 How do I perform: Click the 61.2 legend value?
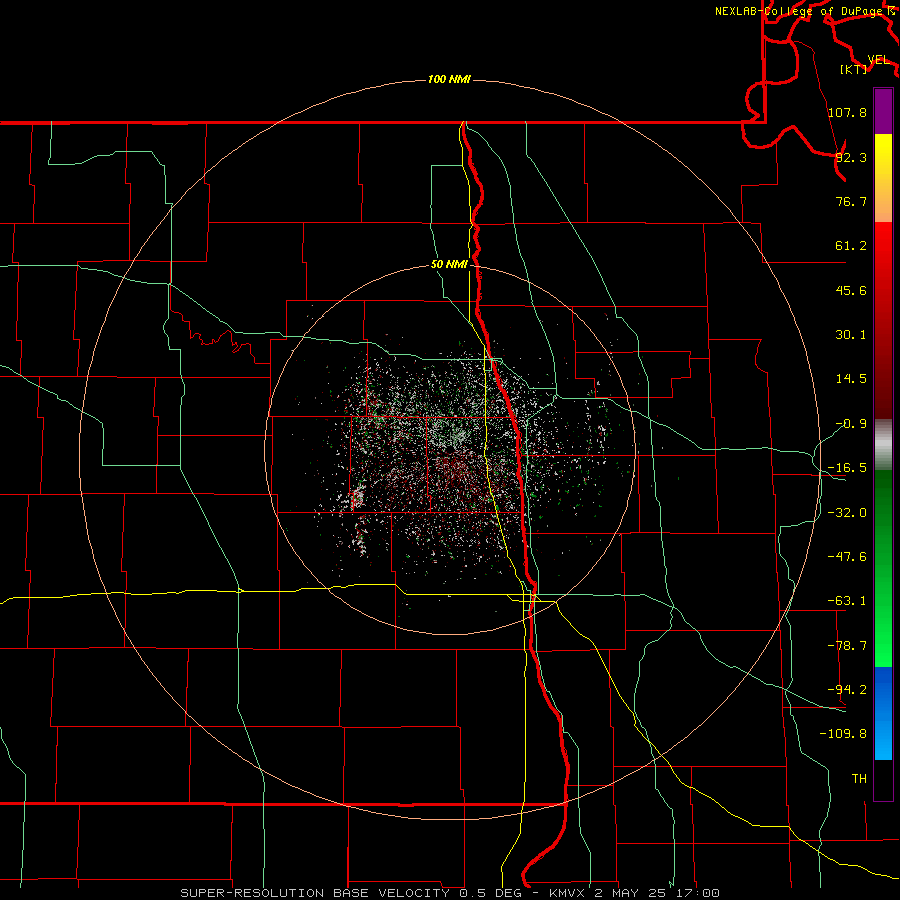coord(851,246)
